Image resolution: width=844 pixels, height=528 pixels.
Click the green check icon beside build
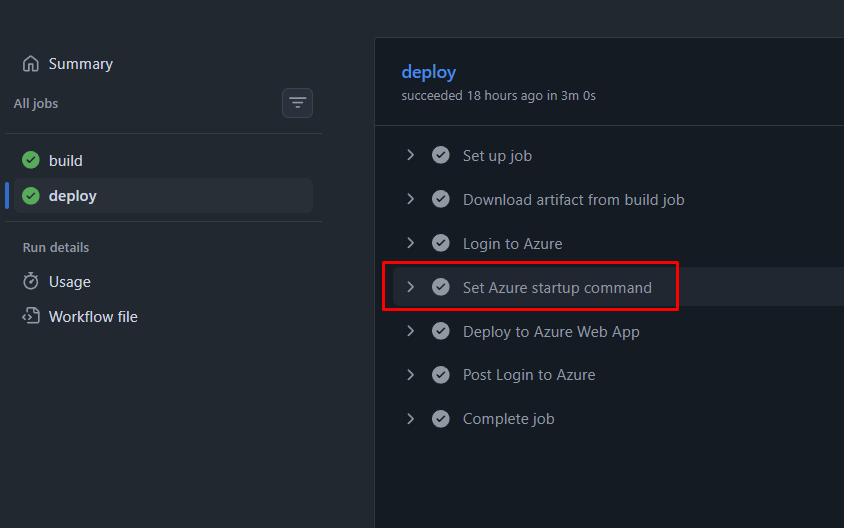[31, 160]
